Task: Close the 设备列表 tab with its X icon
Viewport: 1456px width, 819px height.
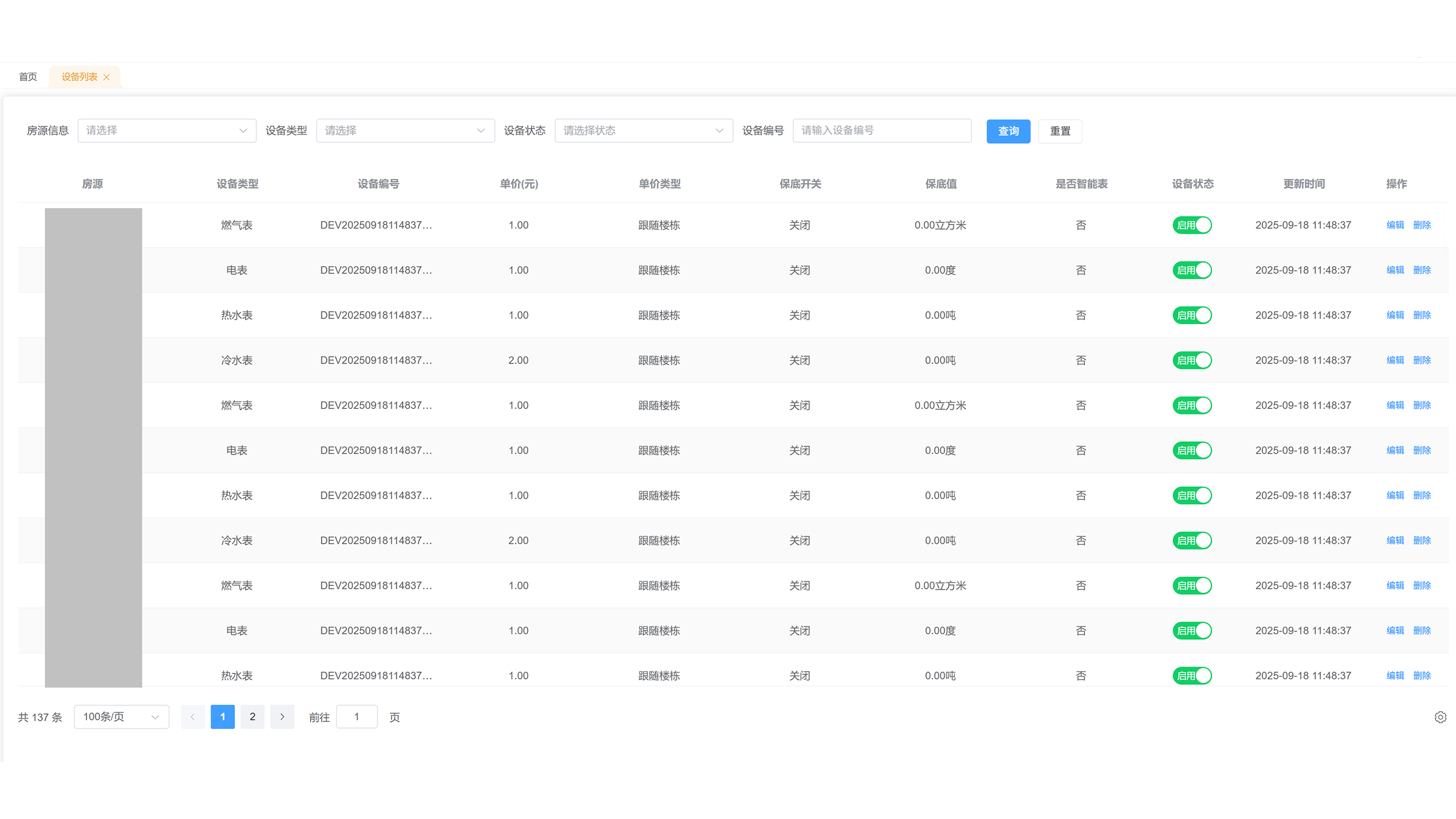Action: coord(106,77)
